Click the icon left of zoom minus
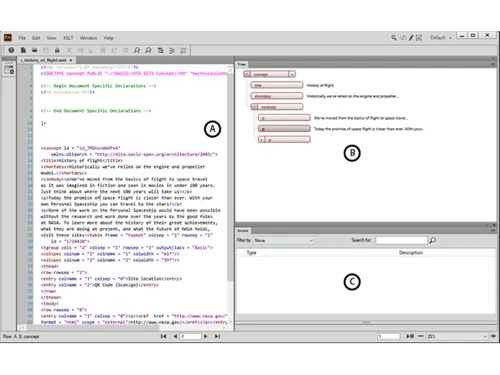The image size is (500, 375). [x=410, y=336]
